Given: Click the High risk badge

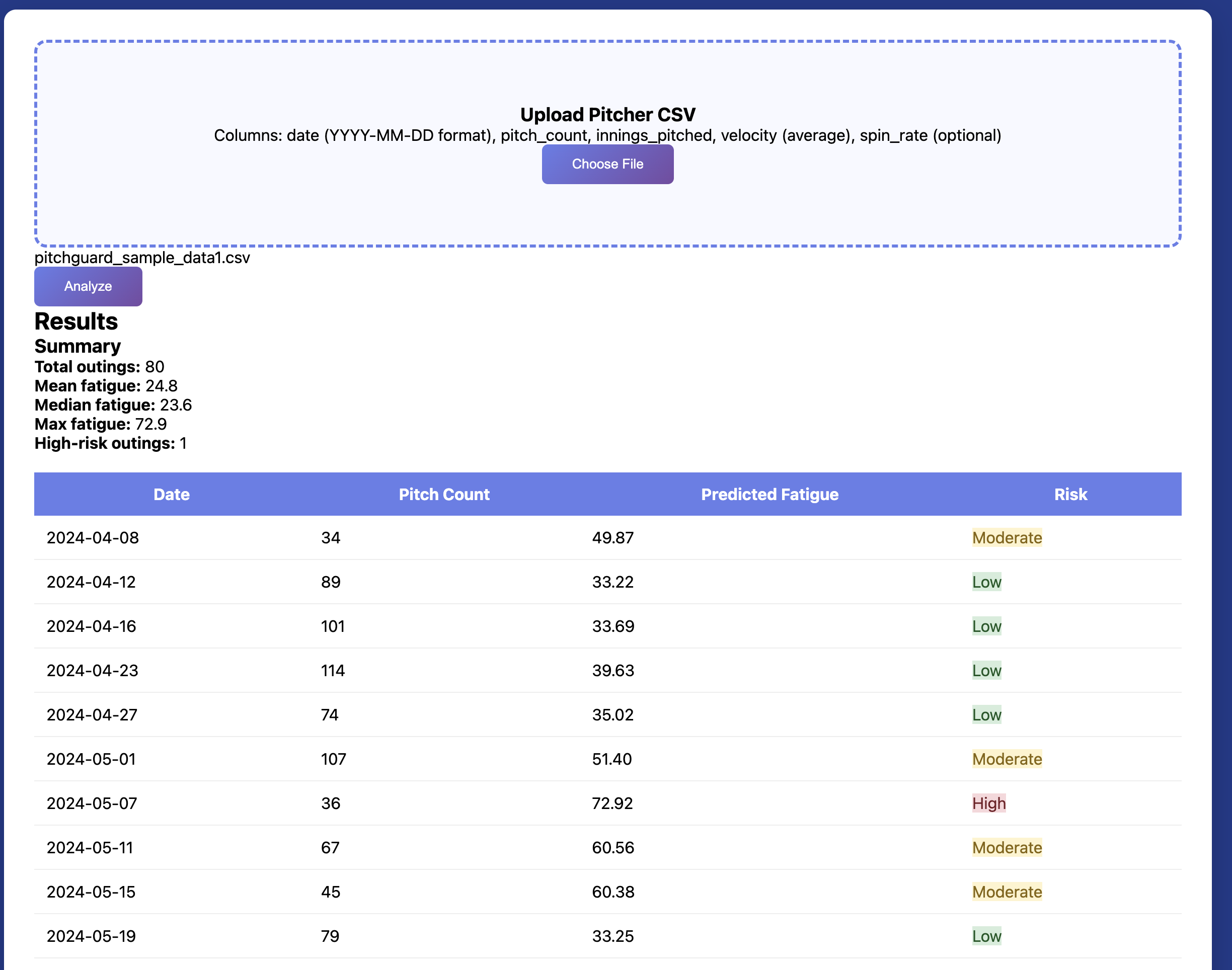Looking at the screenshot, I should coord(988,803).
